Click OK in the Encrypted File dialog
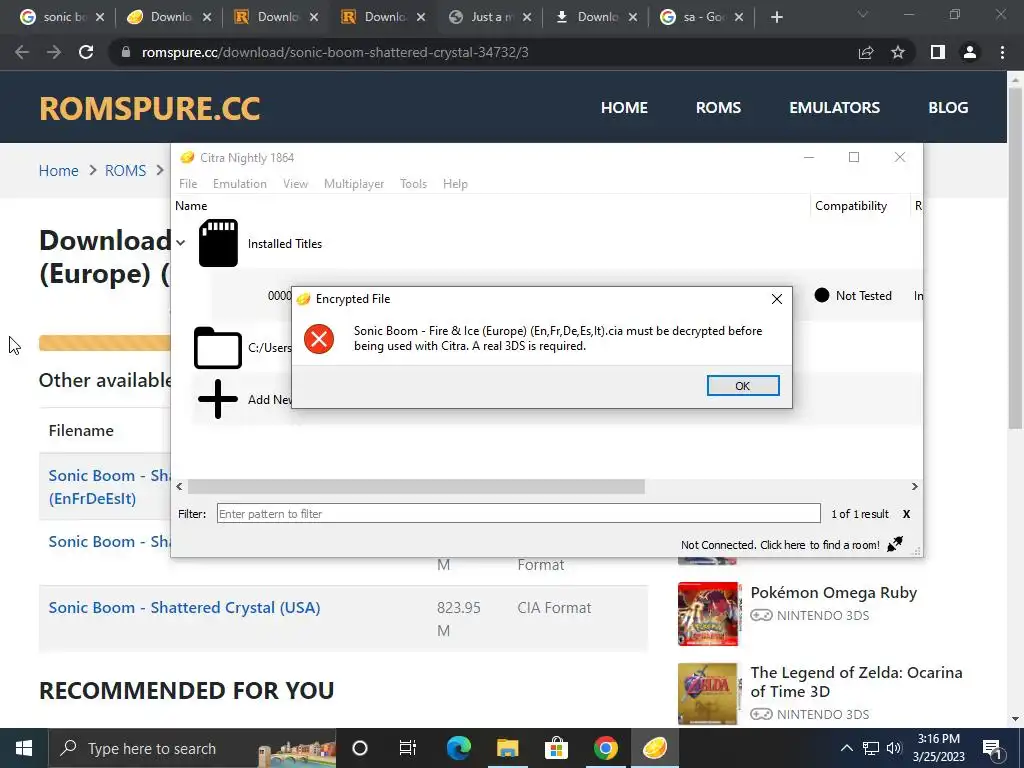This screenshot has width=1024, height=768. pos(743,385)
